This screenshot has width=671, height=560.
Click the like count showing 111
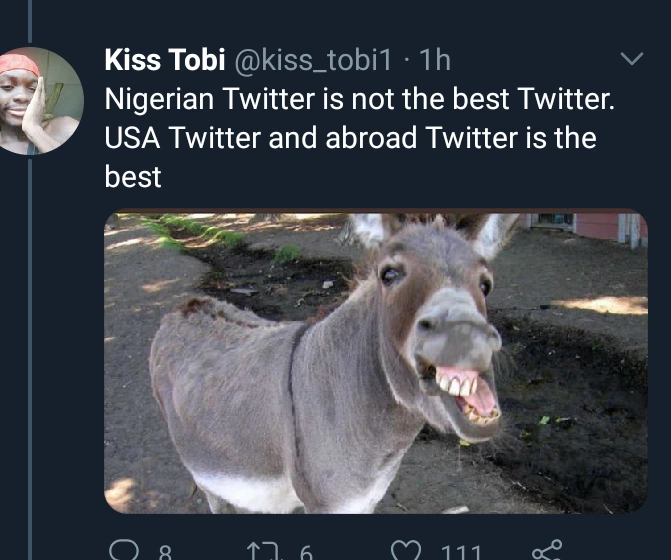coord(461,551)
